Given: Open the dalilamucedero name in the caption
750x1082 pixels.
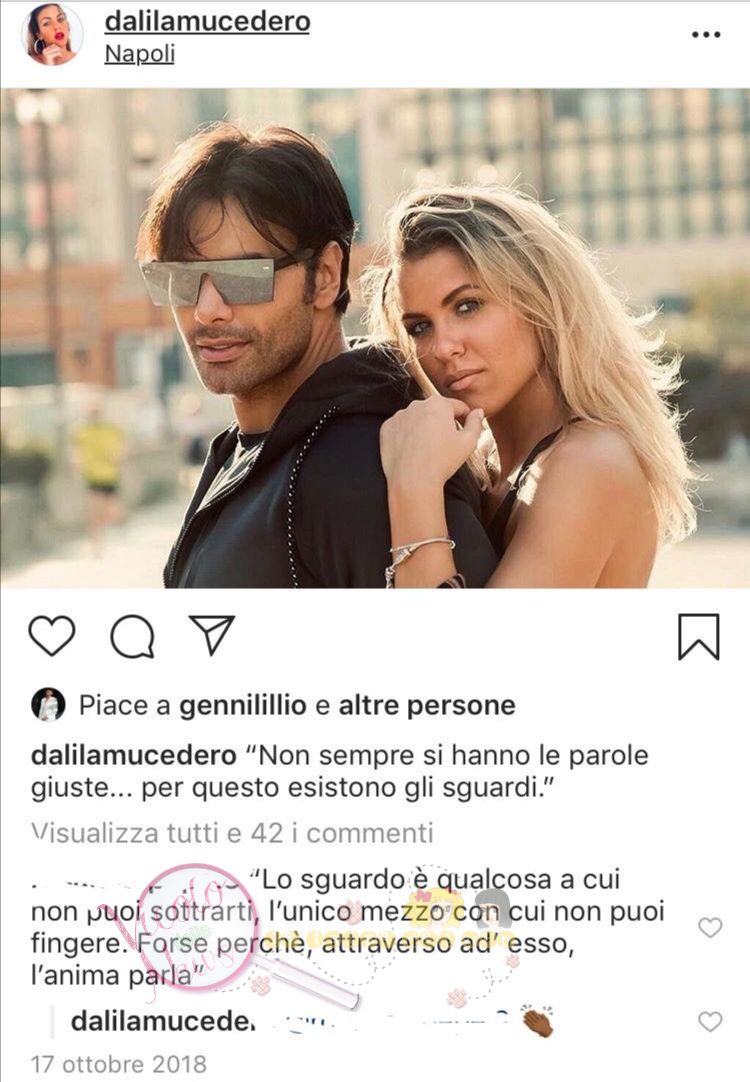Looking at the screenshot, I should (x=134, y=755).
